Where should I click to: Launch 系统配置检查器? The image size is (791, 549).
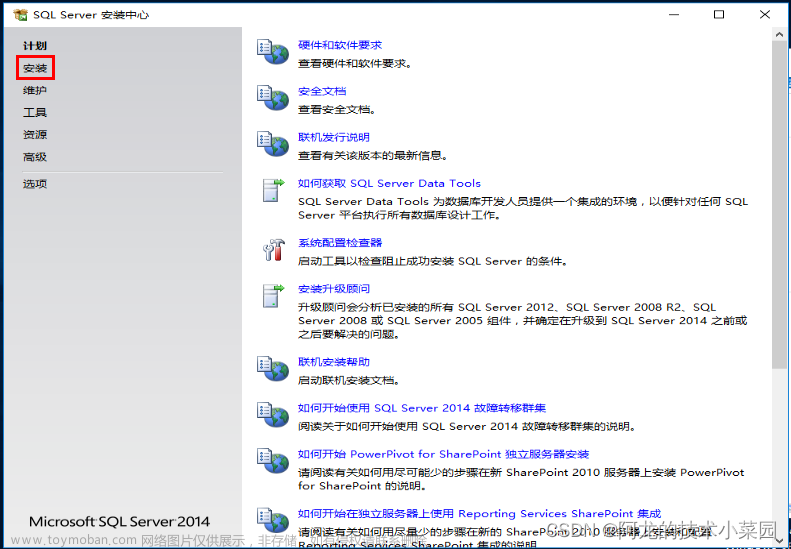click(x=340, y=243)
